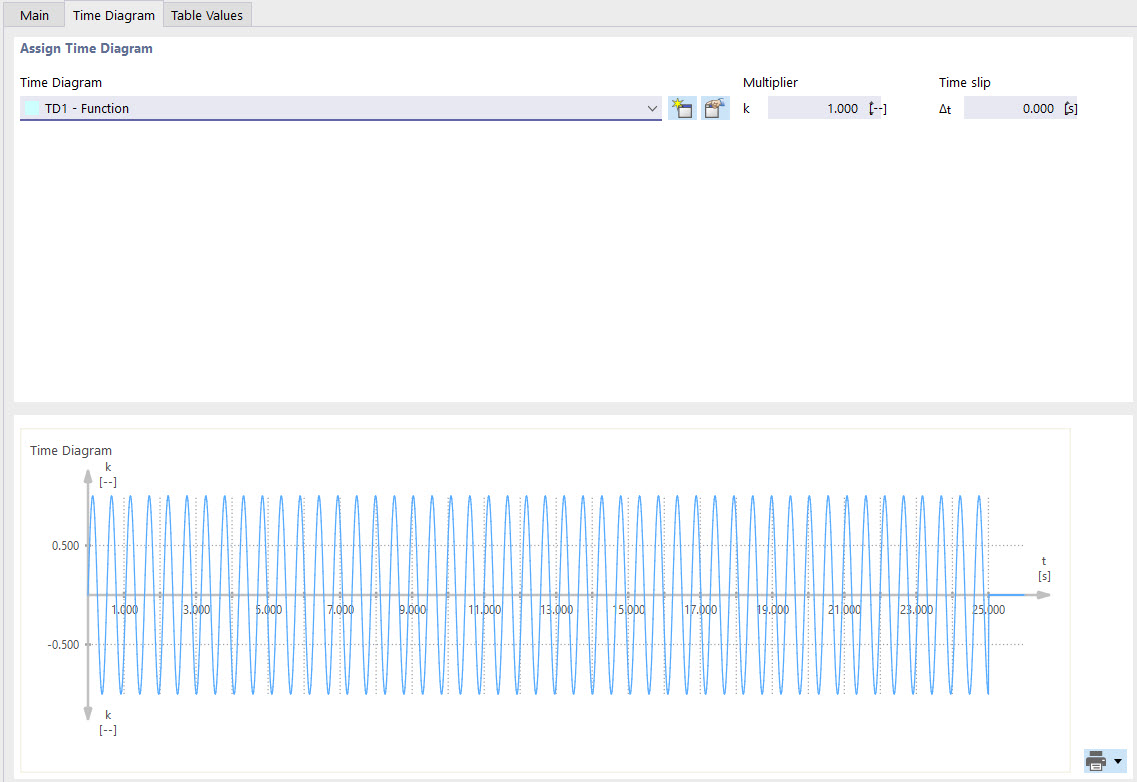The width and height of the screenshot is (1137, 782).
Task: Click the 19.000 time axis tick label
Action: 772,609
